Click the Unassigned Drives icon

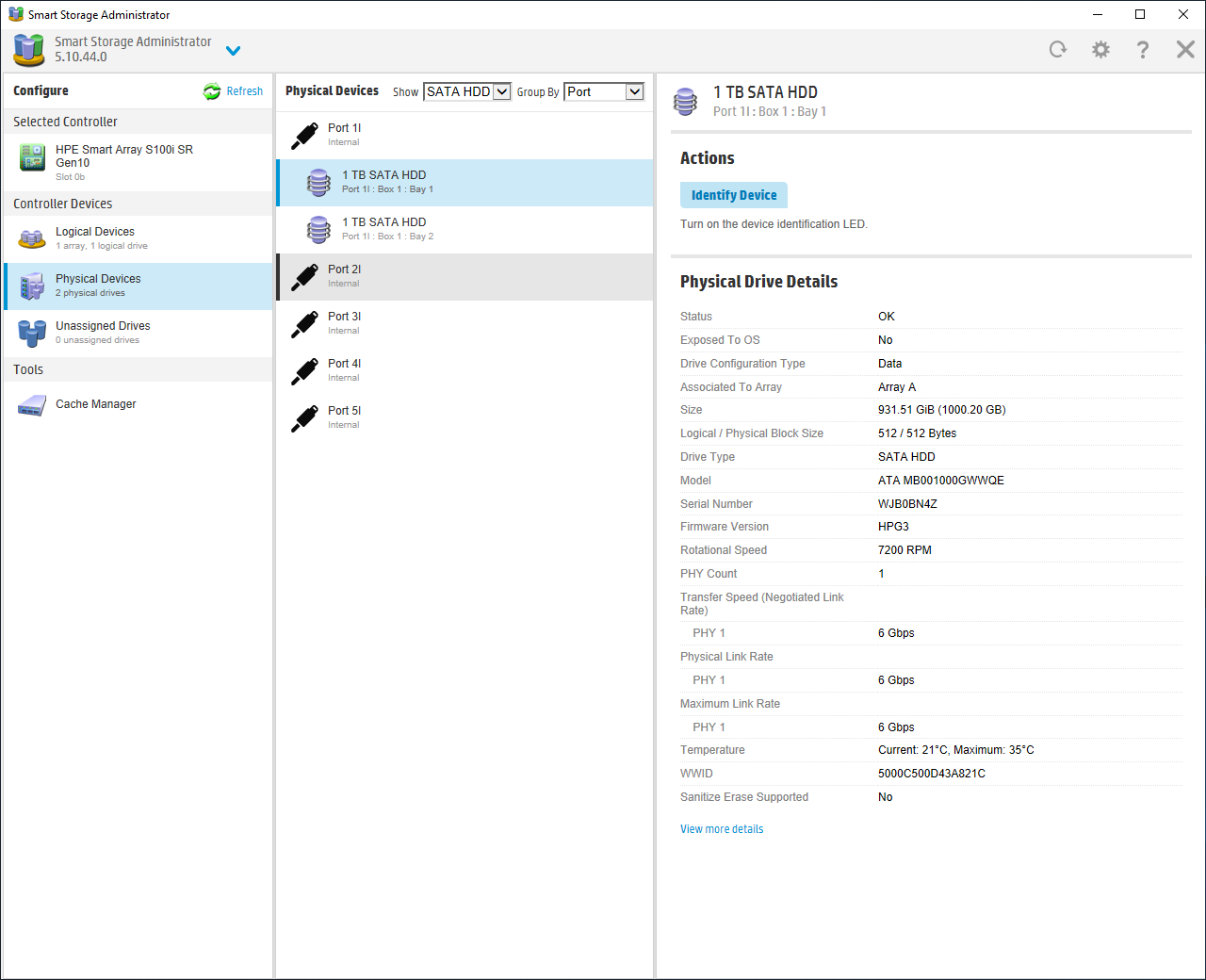click(x=32, y=333)
